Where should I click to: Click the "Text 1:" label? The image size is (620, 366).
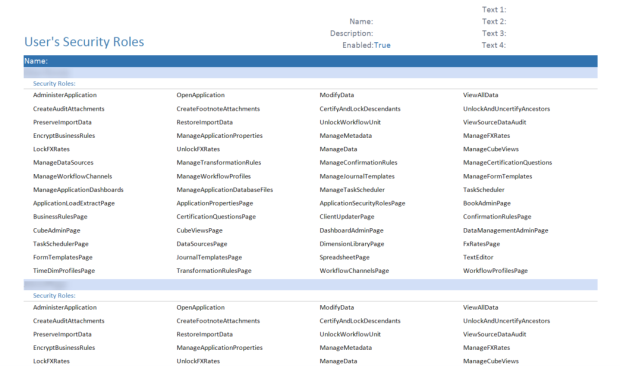point(494,9)
